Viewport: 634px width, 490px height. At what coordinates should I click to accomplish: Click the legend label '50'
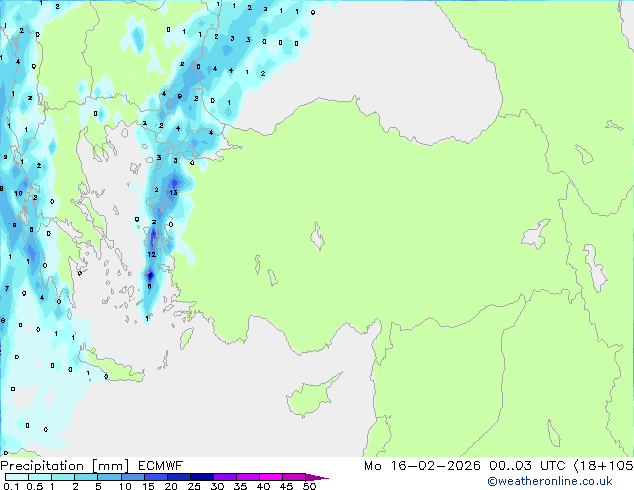309,486
